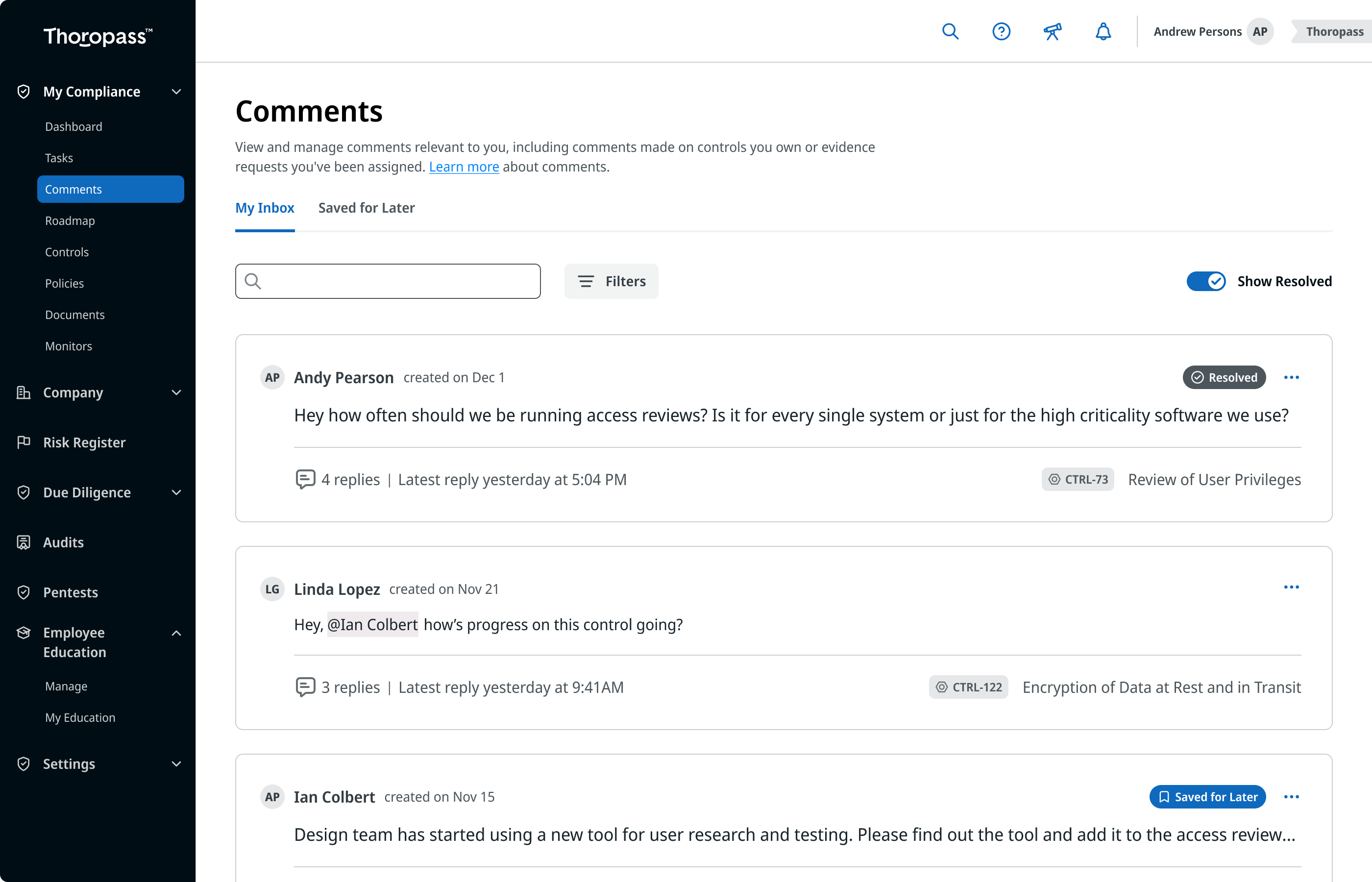Open the Pentests sidebar label
1372x882 pixels.
coord(71,592)
